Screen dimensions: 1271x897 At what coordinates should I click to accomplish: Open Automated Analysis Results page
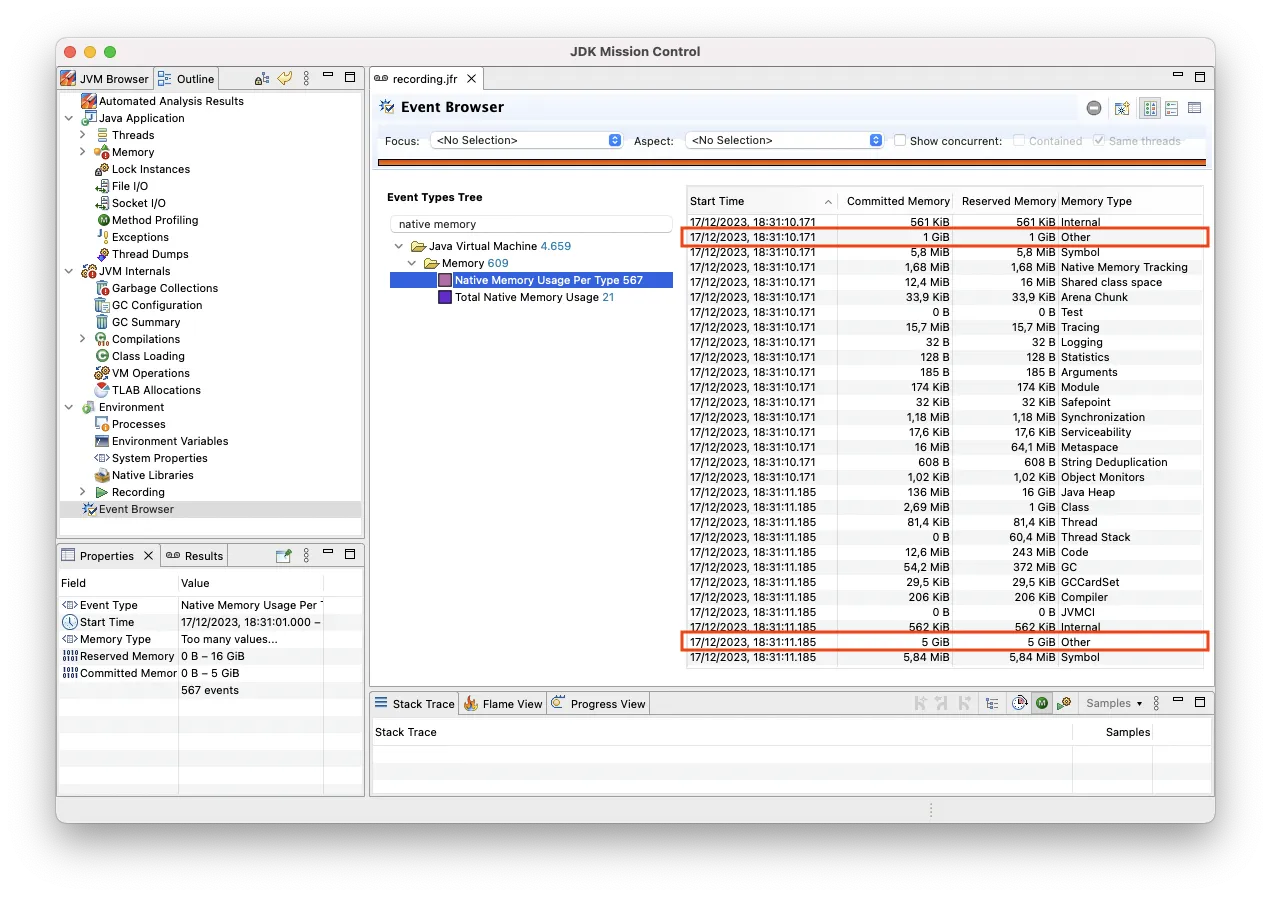pyautogui.click(x=171, y=101)
